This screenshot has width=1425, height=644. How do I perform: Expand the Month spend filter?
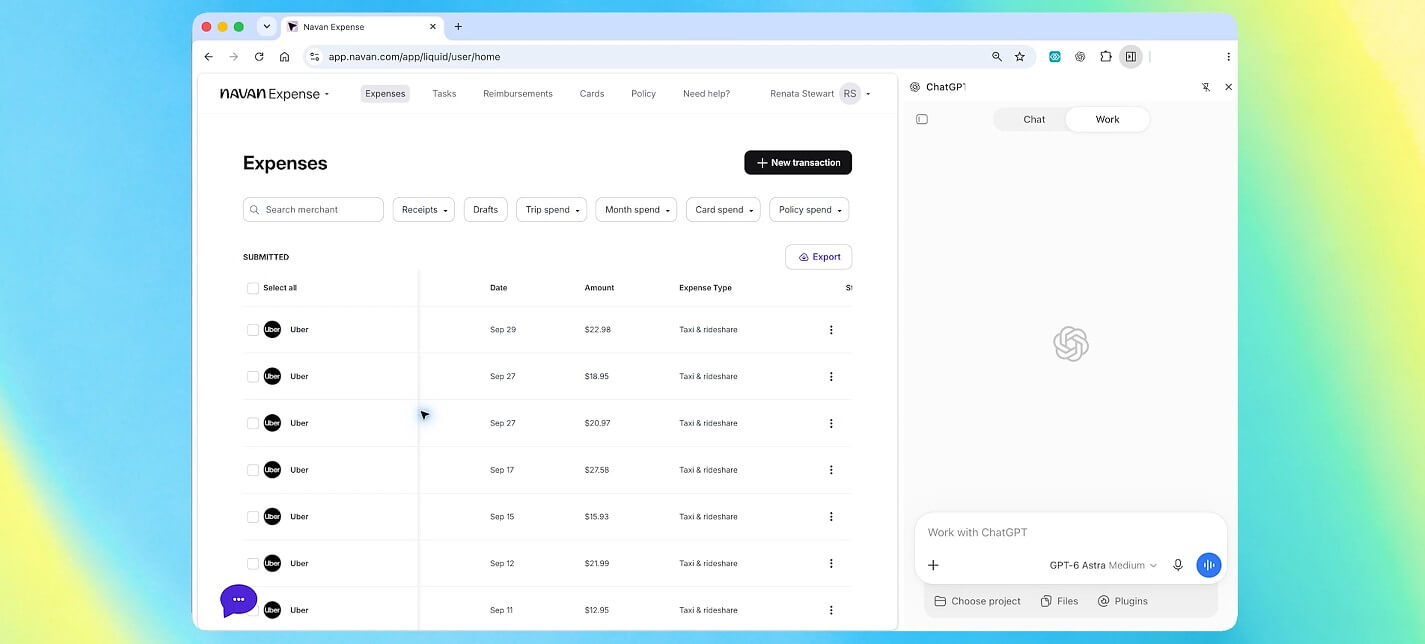tap(636, 210)
